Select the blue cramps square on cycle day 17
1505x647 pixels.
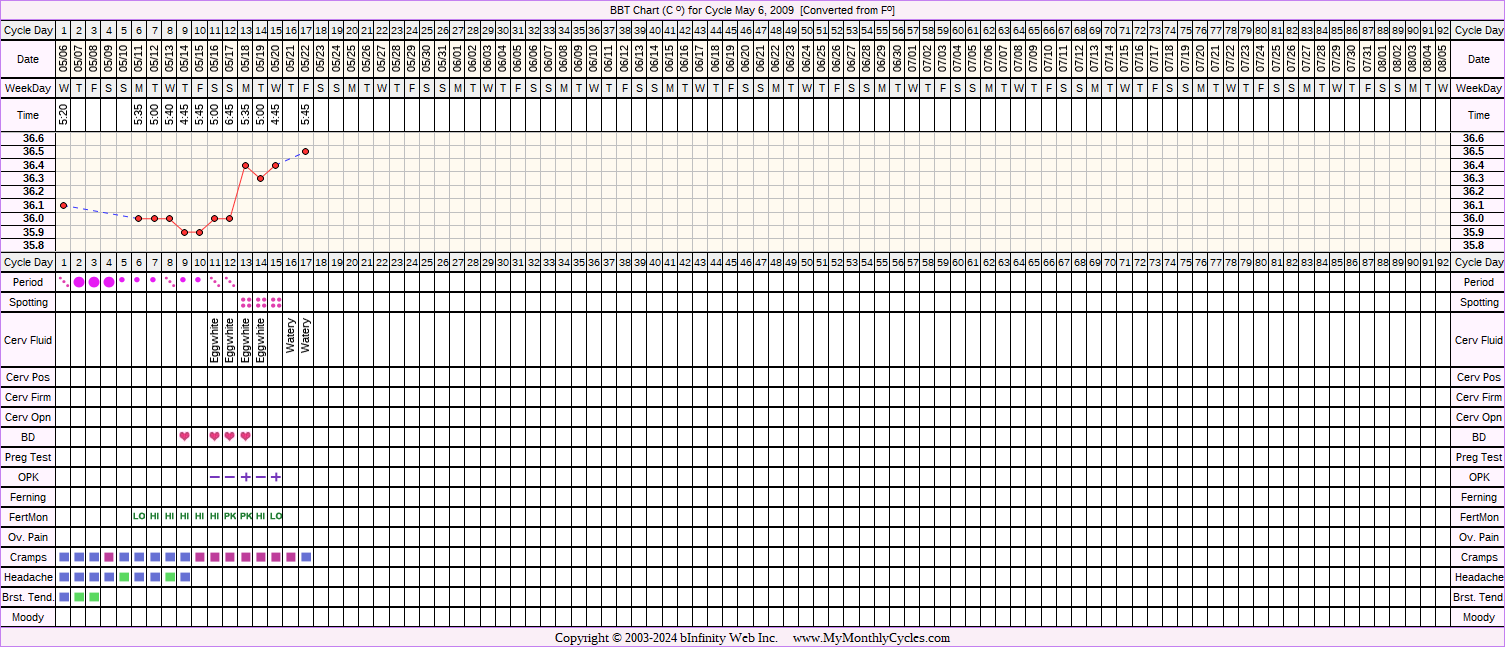pos(306,557)
